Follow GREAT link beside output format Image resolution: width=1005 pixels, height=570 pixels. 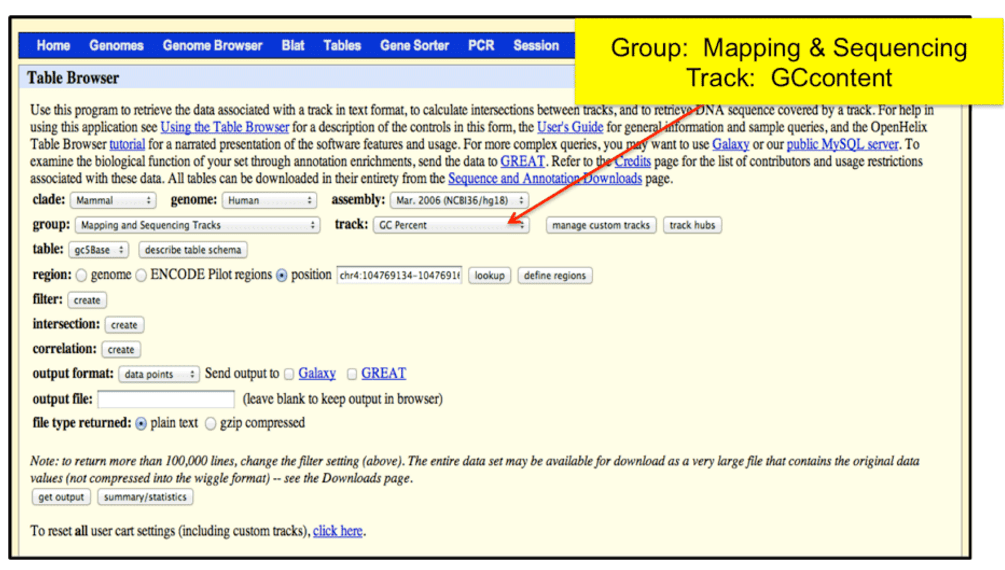point(383,373)
